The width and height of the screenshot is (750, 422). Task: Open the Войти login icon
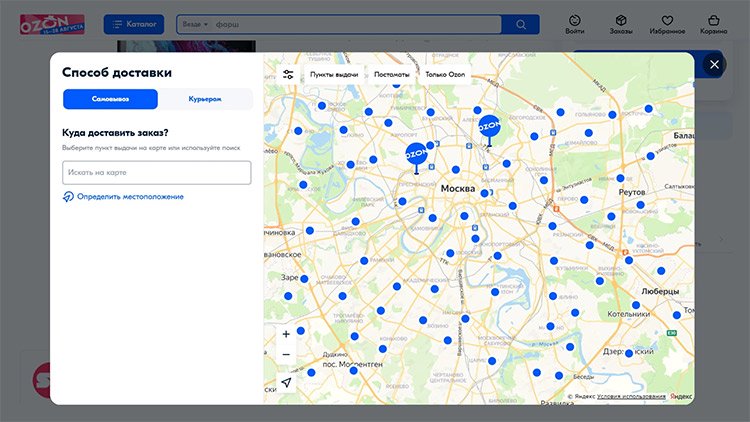[574, 24]
